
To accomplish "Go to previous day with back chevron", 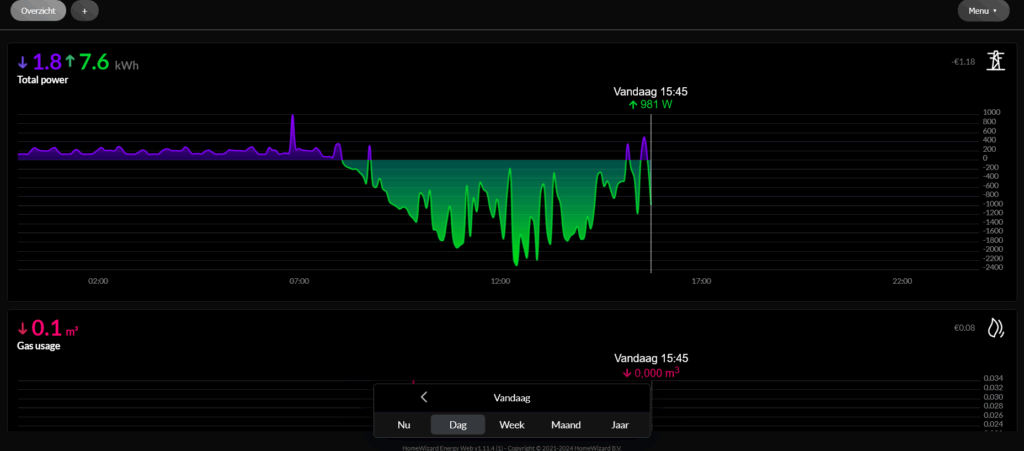I will (424, 397).
